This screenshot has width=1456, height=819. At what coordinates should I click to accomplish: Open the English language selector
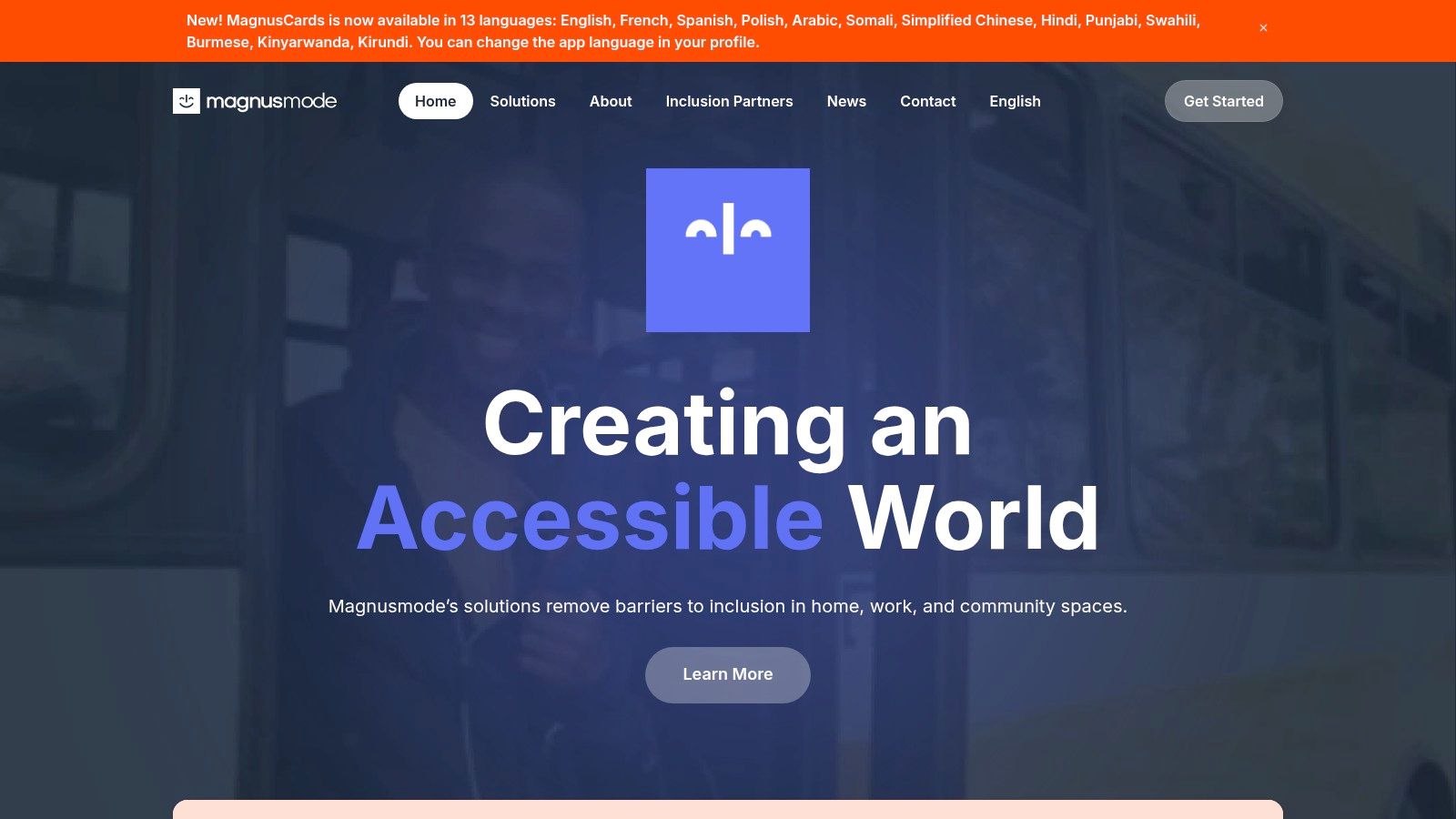point(1015,101)
